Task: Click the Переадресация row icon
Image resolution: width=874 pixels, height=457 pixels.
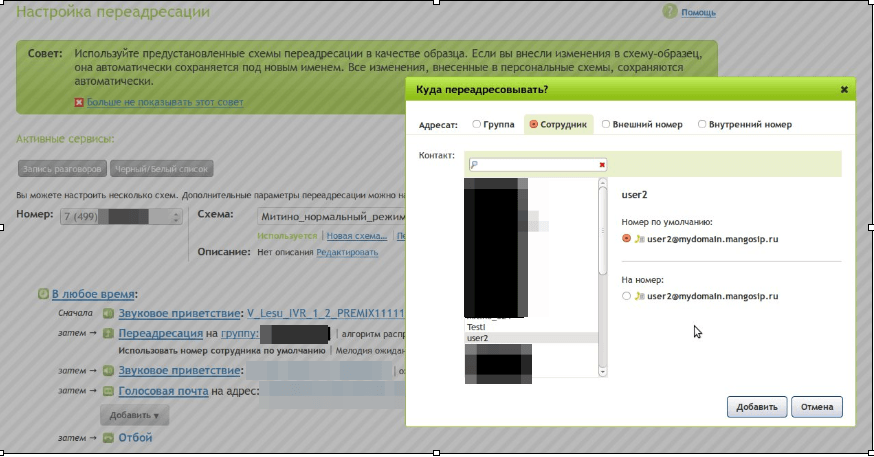Action: pyautogui.click(x=108, y=334)
